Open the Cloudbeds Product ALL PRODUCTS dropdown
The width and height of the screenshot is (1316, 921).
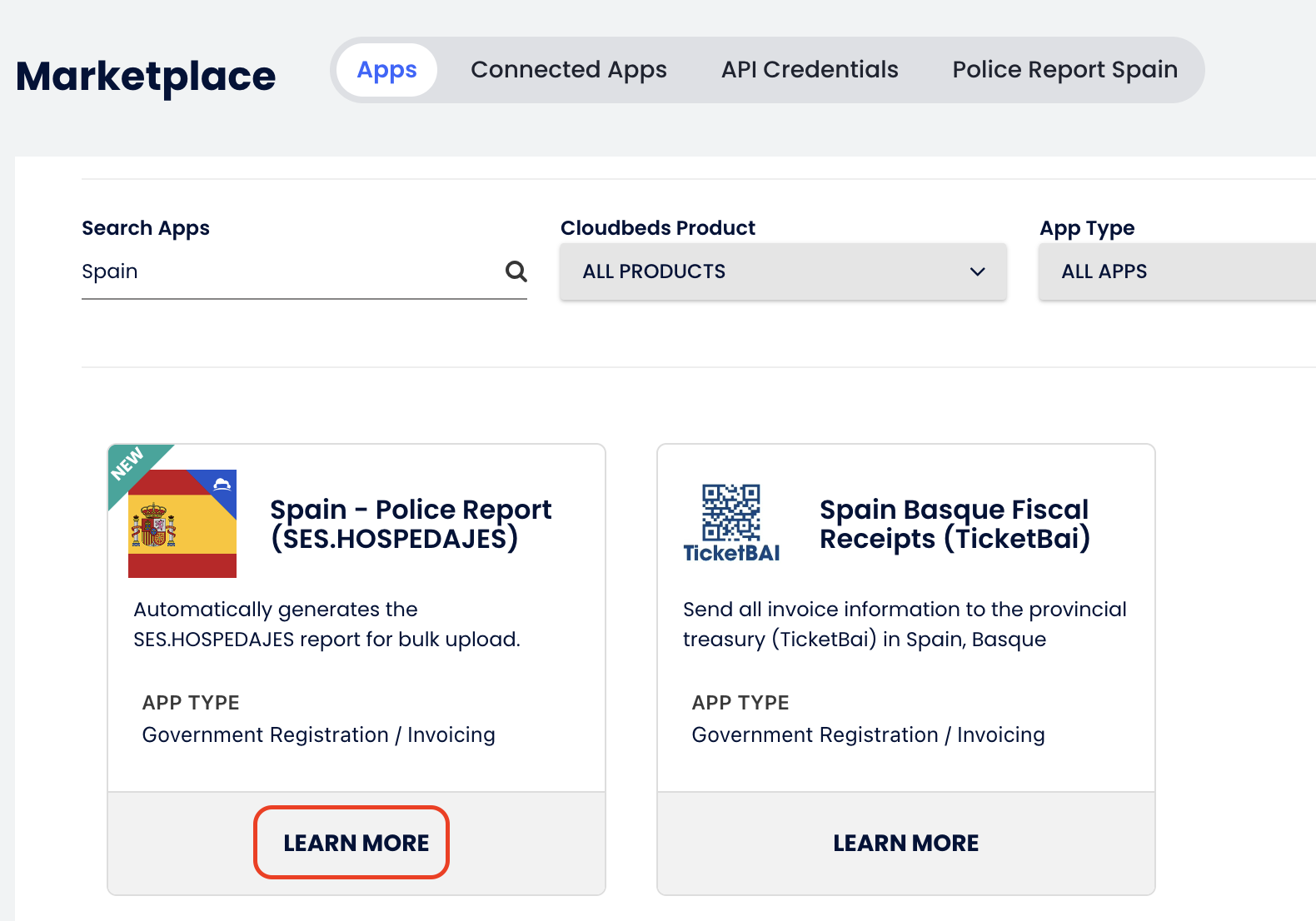[x=782, y=271]
